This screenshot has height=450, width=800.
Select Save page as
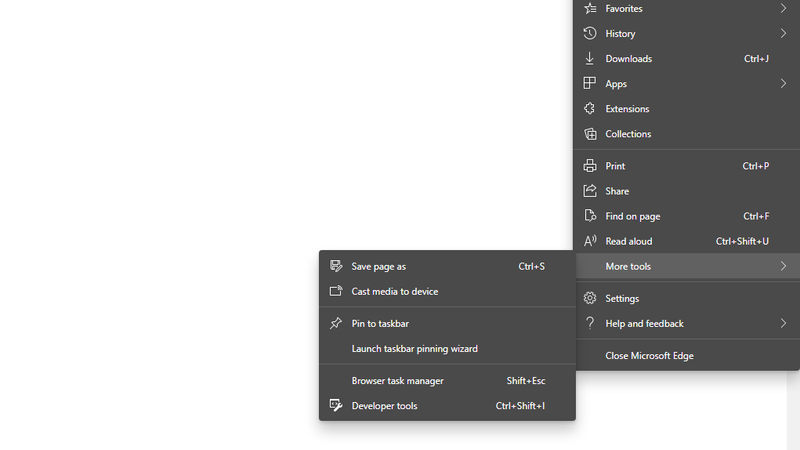coord(447,266)
